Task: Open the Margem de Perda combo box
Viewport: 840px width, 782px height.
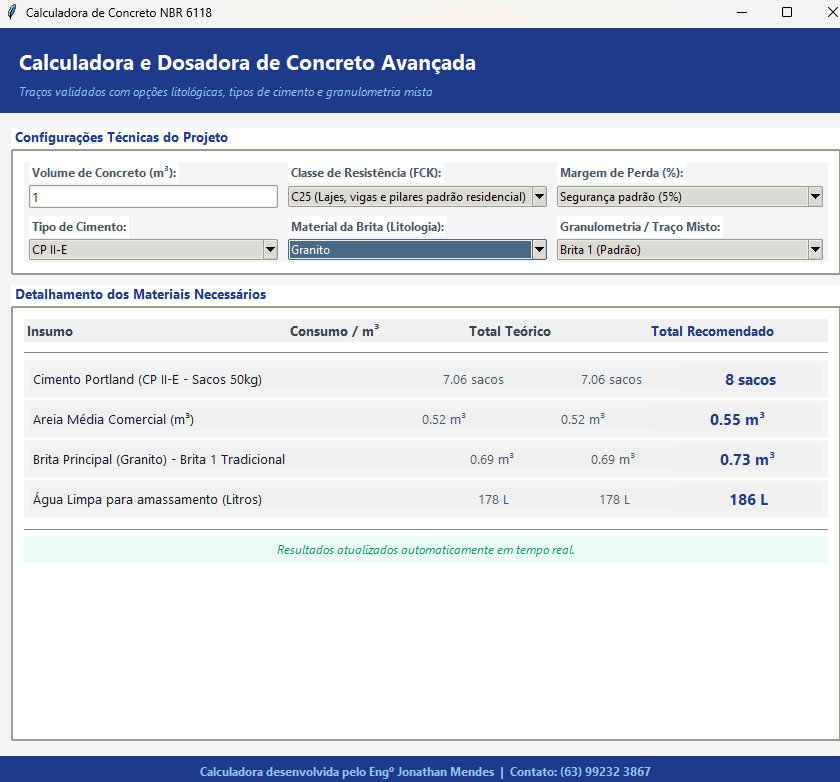Action: 689,197
